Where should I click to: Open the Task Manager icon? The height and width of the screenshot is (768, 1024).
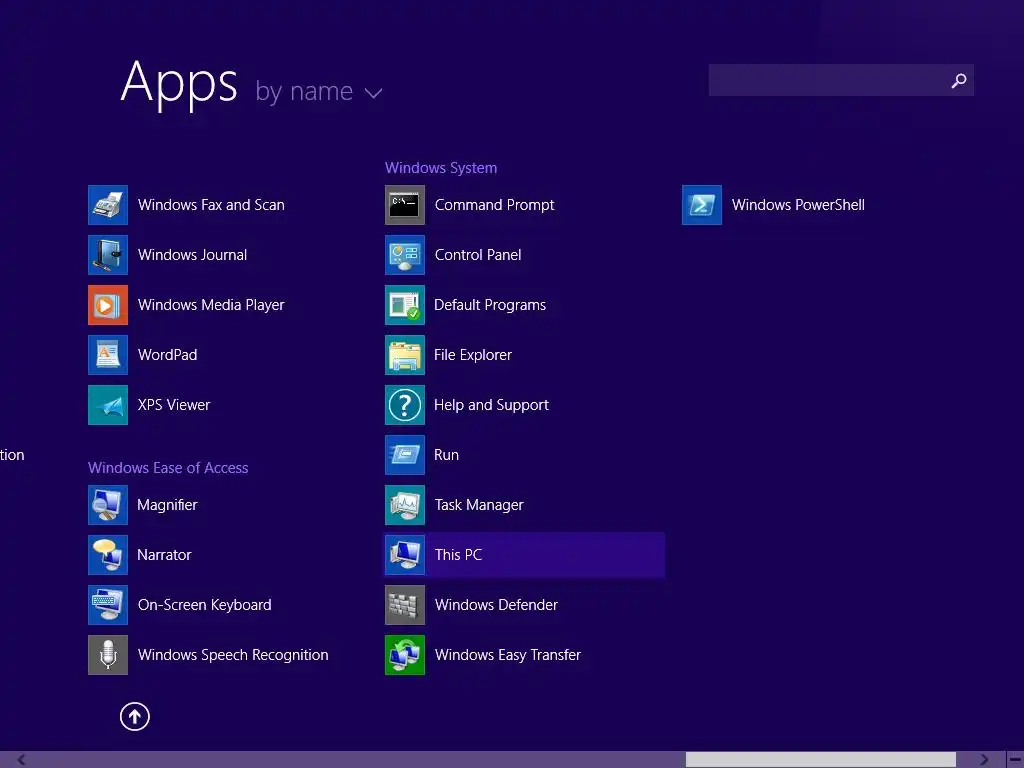point(405,505)
